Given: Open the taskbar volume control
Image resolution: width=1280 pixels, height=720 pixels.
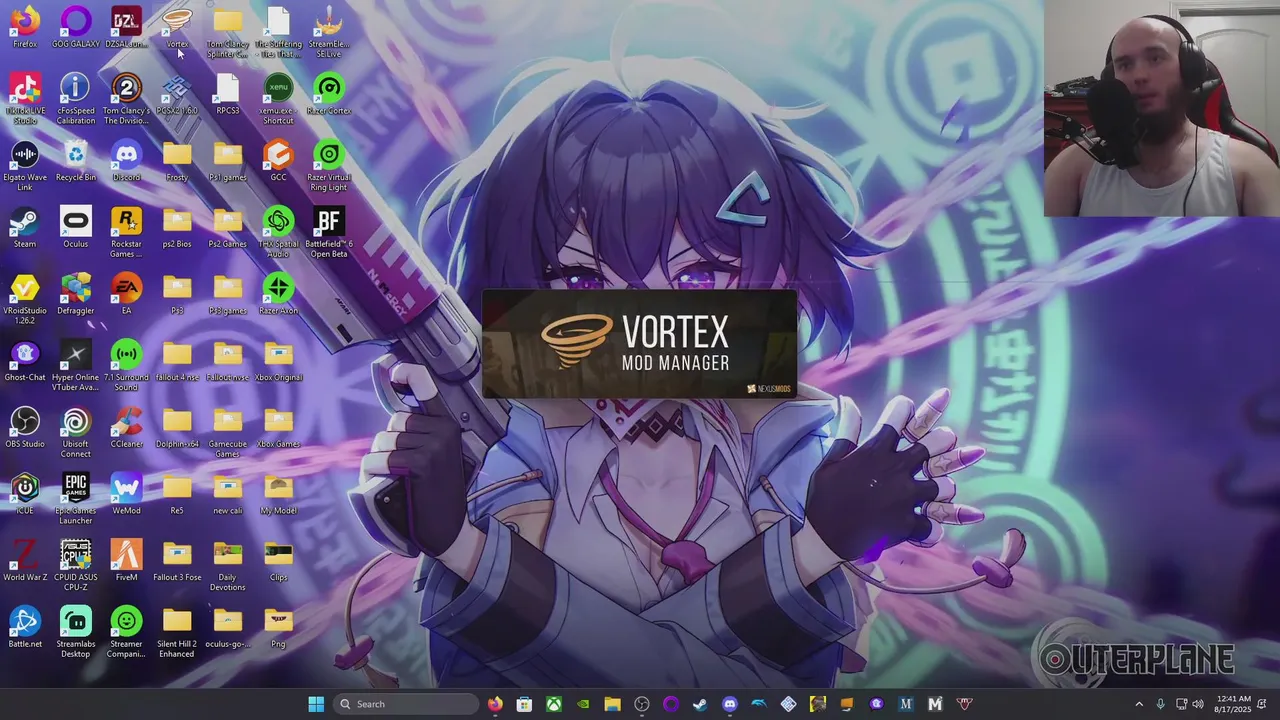Looking at the screenshot, I should (1198, 704).
